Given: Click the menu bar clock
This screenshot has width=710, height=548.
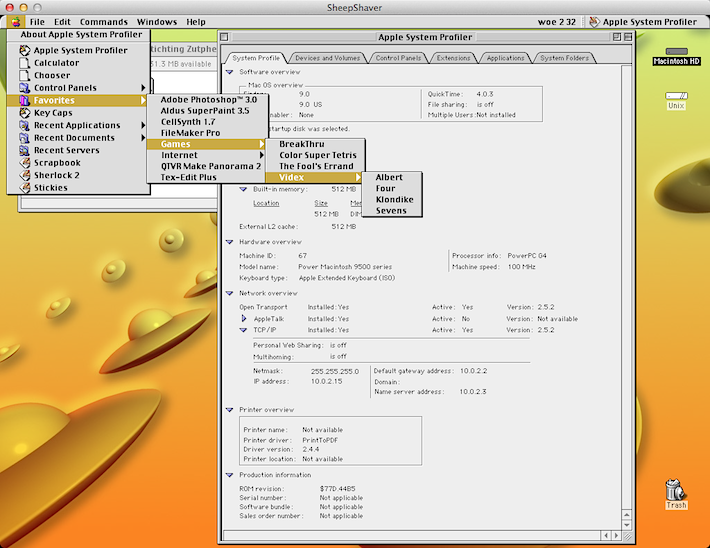Looking at the screenshot, I should click(x=556, y=22).
